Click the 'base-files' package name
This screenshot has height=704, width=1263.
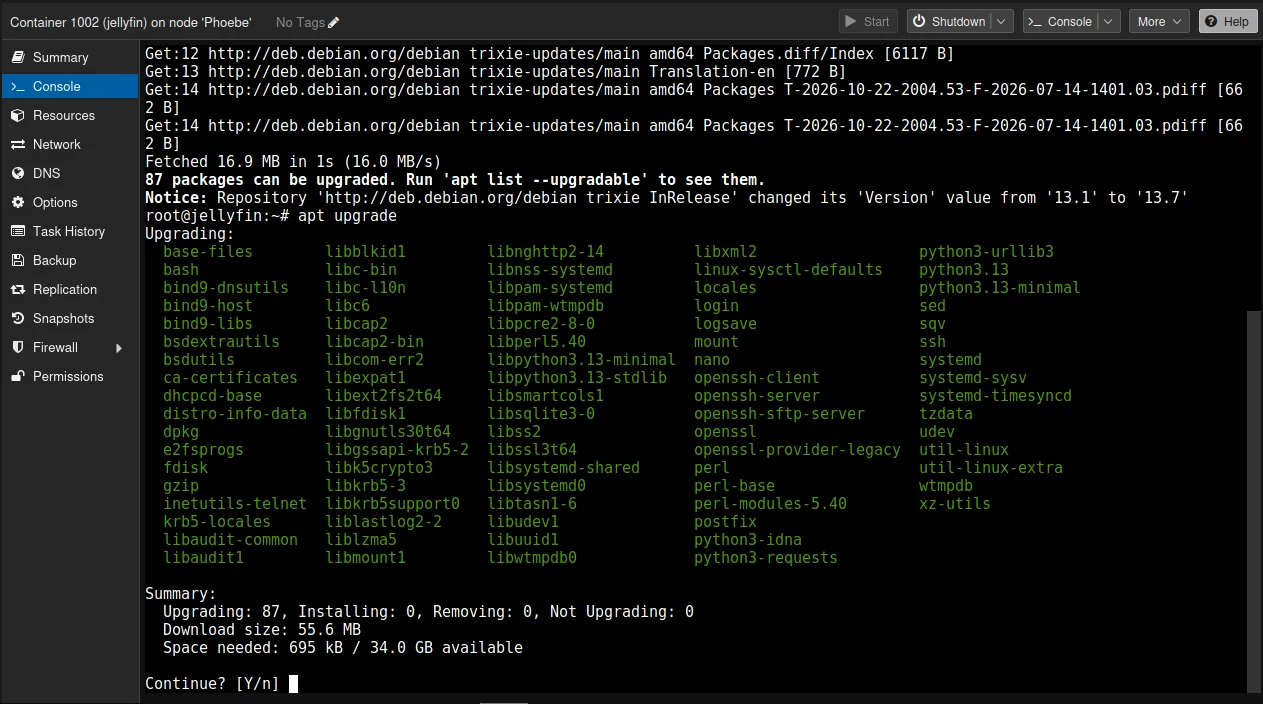[x=208, y=251]
